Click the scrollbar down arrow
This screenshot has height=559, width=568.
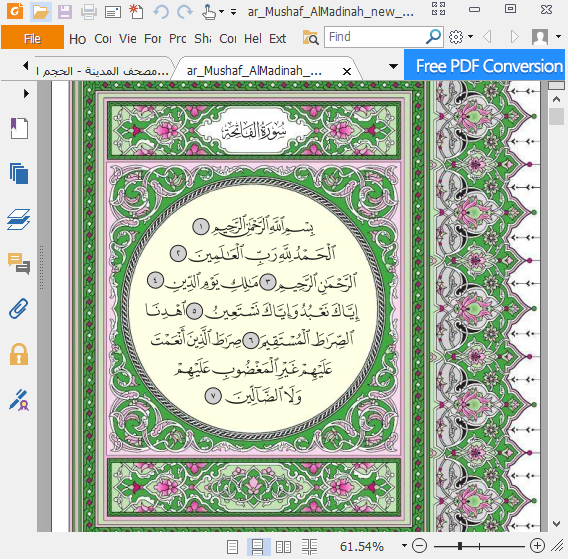pyautogui.click(x=557, y=523)
